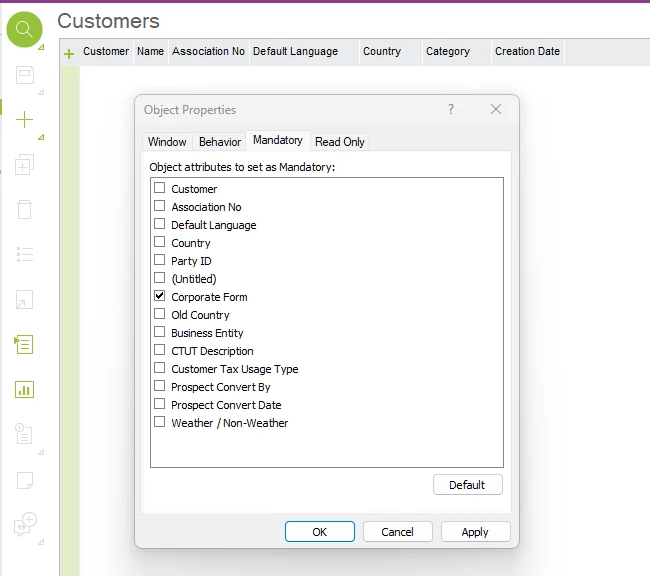Click the duplicate record icon in sidebar
Image resolution: width=650 pixels, height=576 pixels.
[x=25, y=165]
